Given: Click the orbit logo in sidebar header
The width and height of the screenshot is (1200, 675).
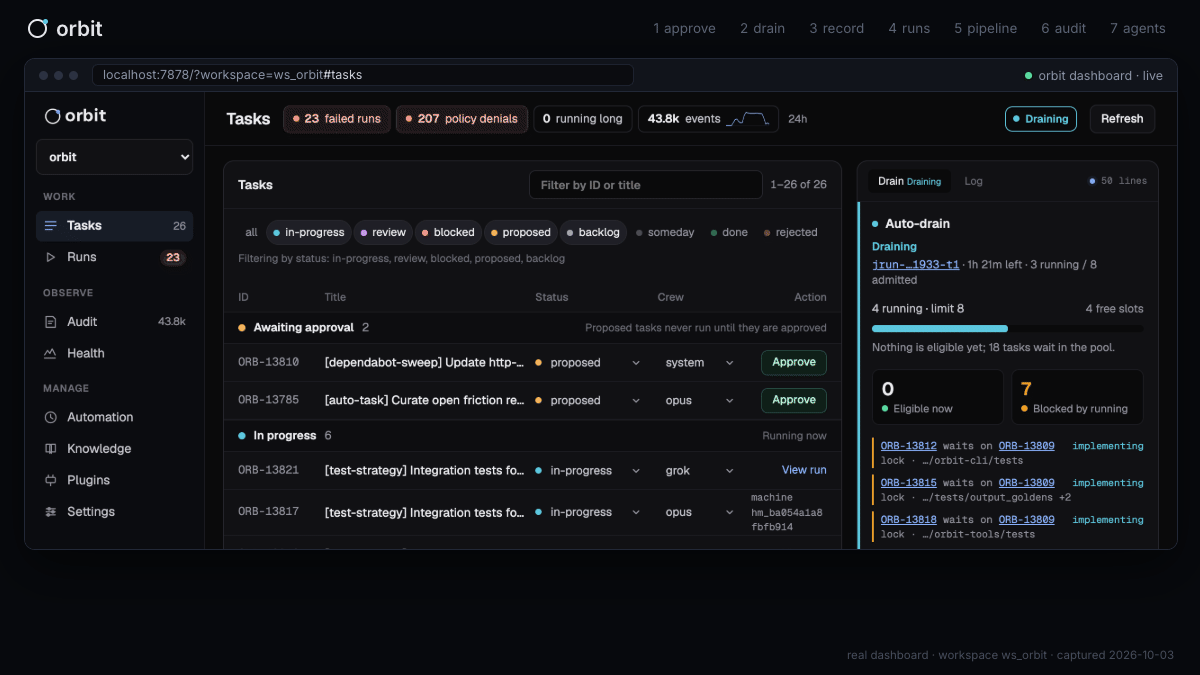Looking at the screenshot, I should [x=75, y=116].
